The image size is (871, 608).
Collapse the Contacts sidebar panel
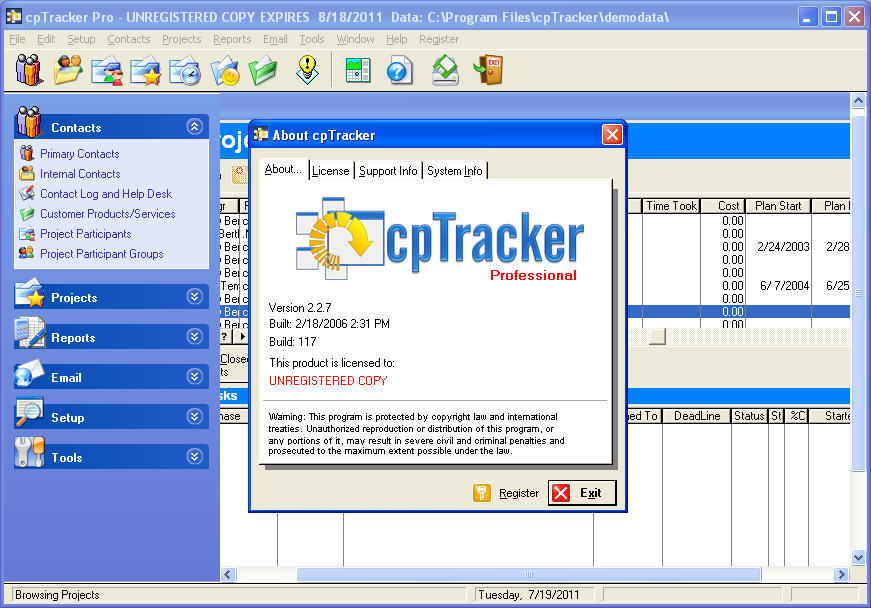pyautogui.click(x=194, y=127)
